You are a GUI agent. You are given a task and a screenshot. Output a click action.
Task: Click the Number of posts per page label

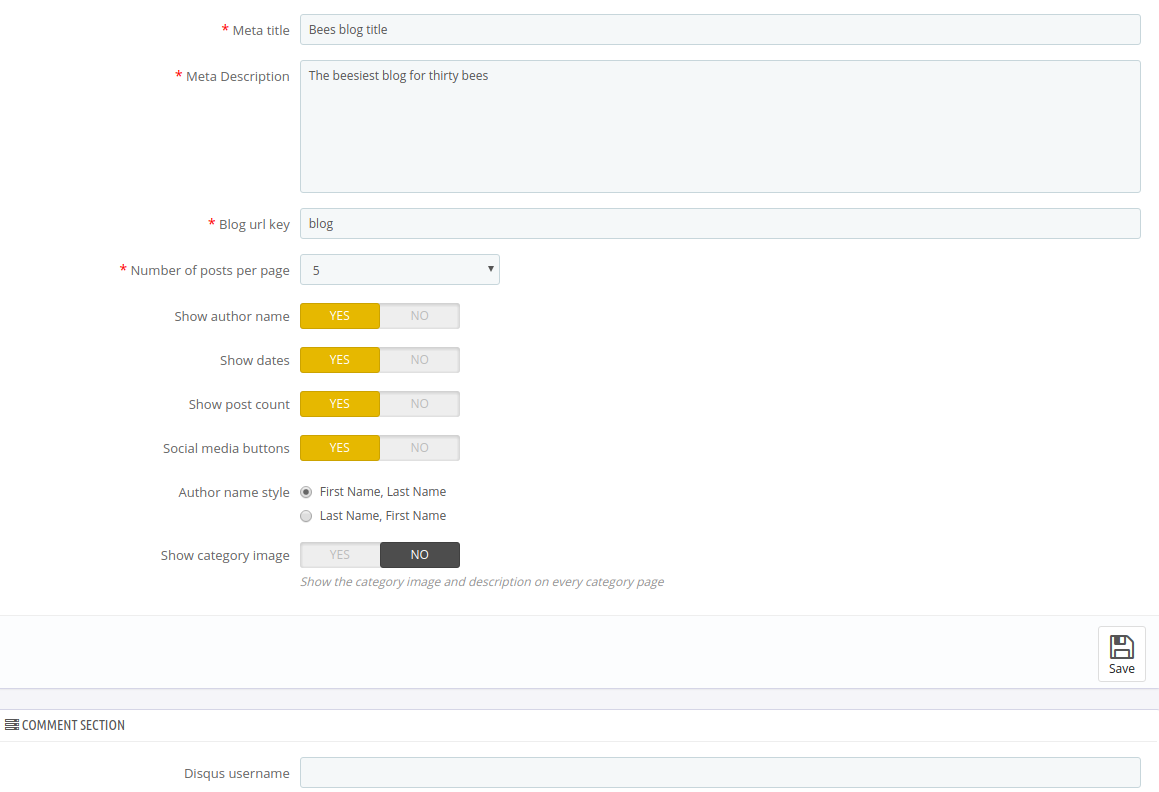tap(210, 271)
